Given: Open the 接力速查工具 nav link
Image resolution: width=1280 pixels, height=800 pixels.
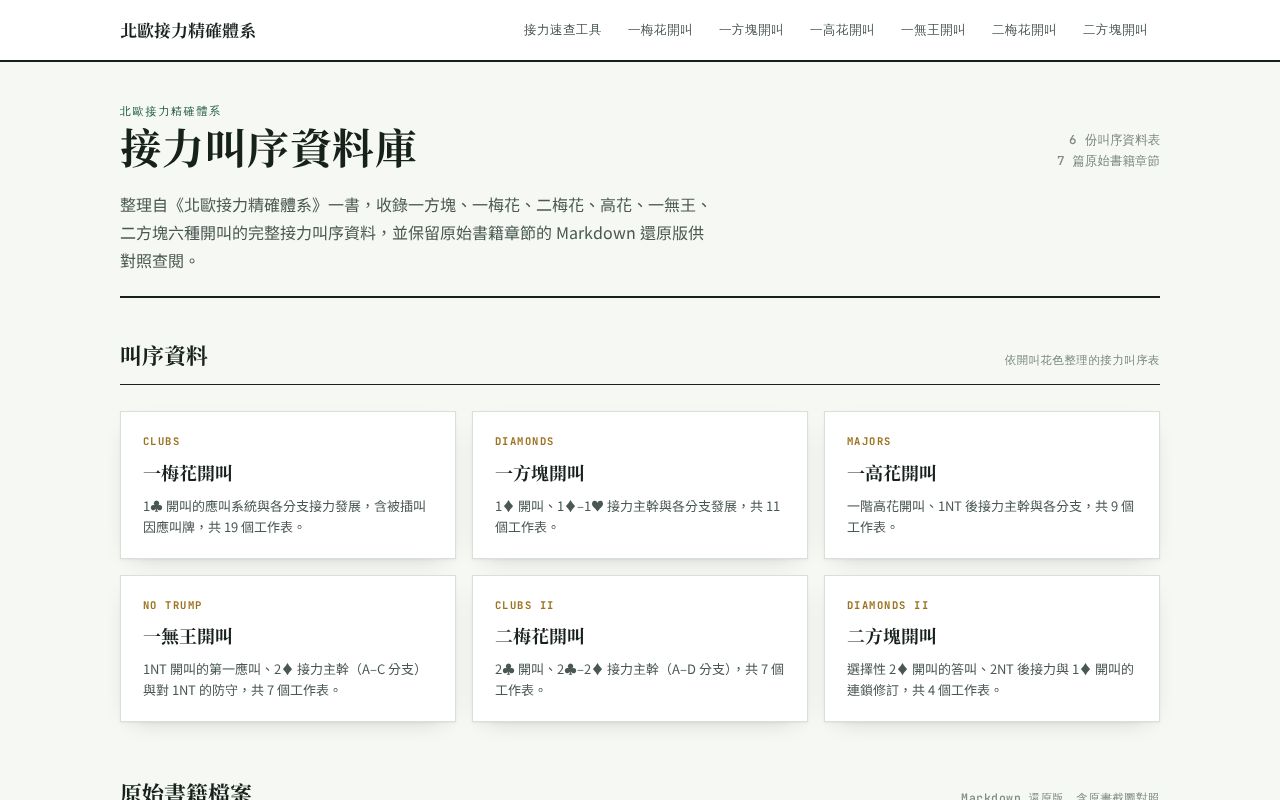Looking at the screenshot, I should pos(562,30).
